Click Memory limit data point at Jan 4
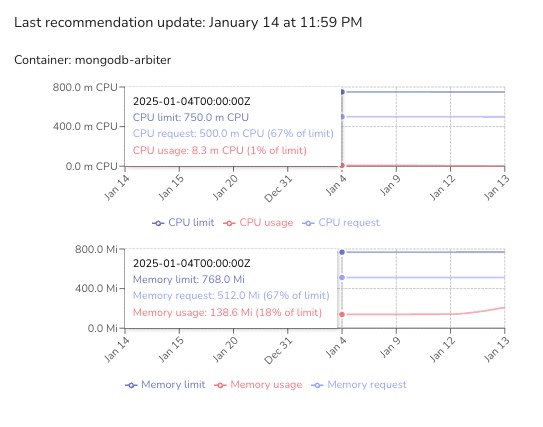The image size is (543, 427). tap(342, 252)
